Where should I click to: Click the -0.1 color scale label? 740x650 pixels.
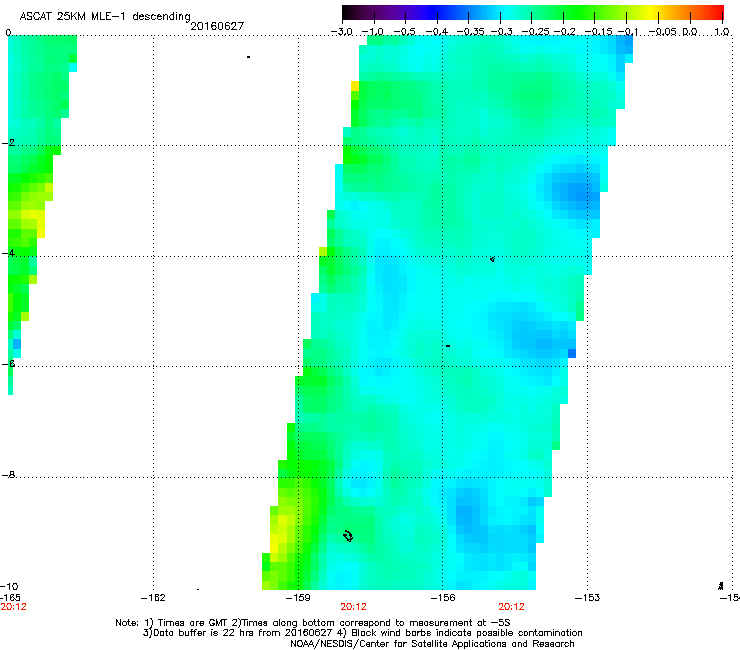pyautogui.click(x=628, y=32)
